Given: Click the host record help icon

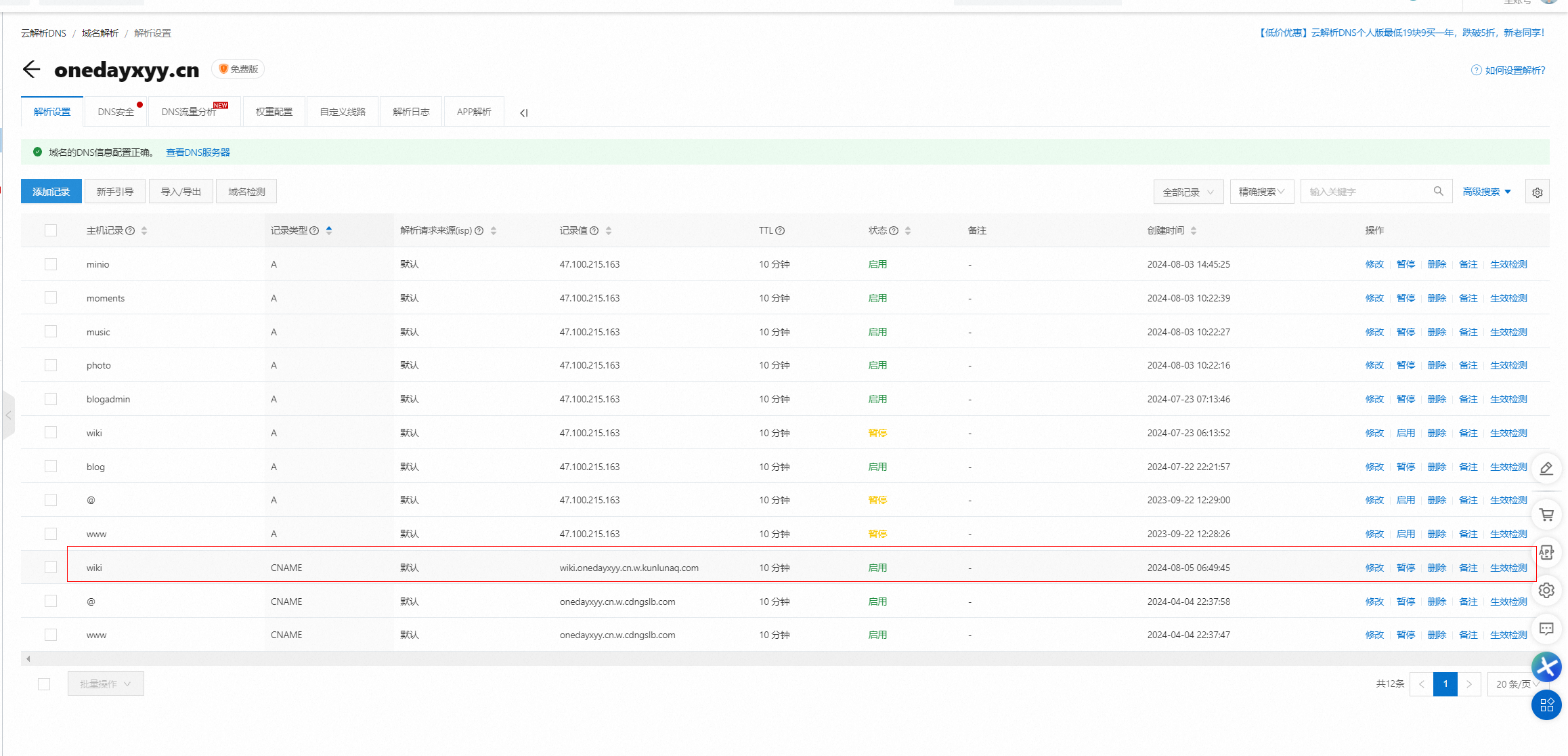Looking at the screenshot, I should tap(131, 230).
